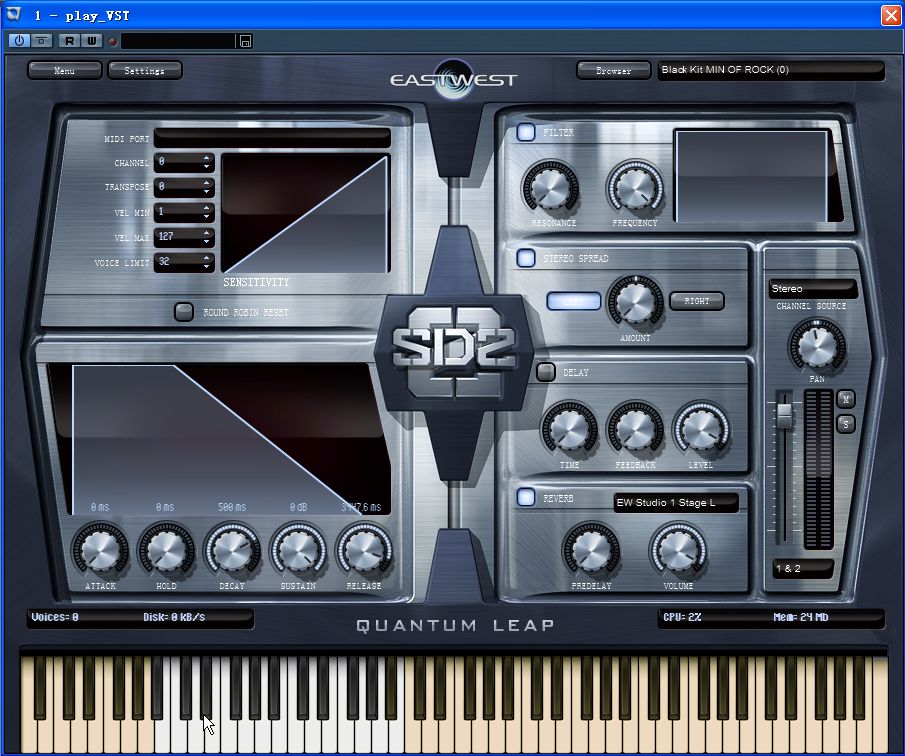This screenshot has width=905, height=756.
Task: Click the 500 ms decay value
Action: point(232,507)
